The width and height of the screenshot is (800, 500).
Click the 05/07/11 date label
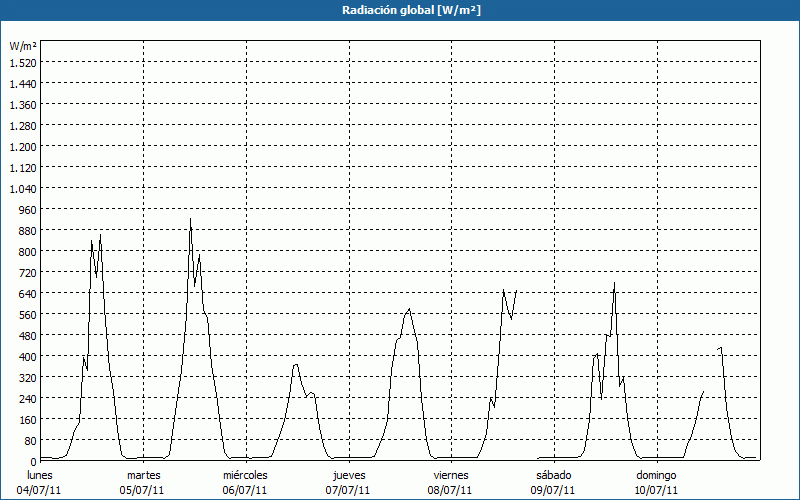(x=142, y=490)
